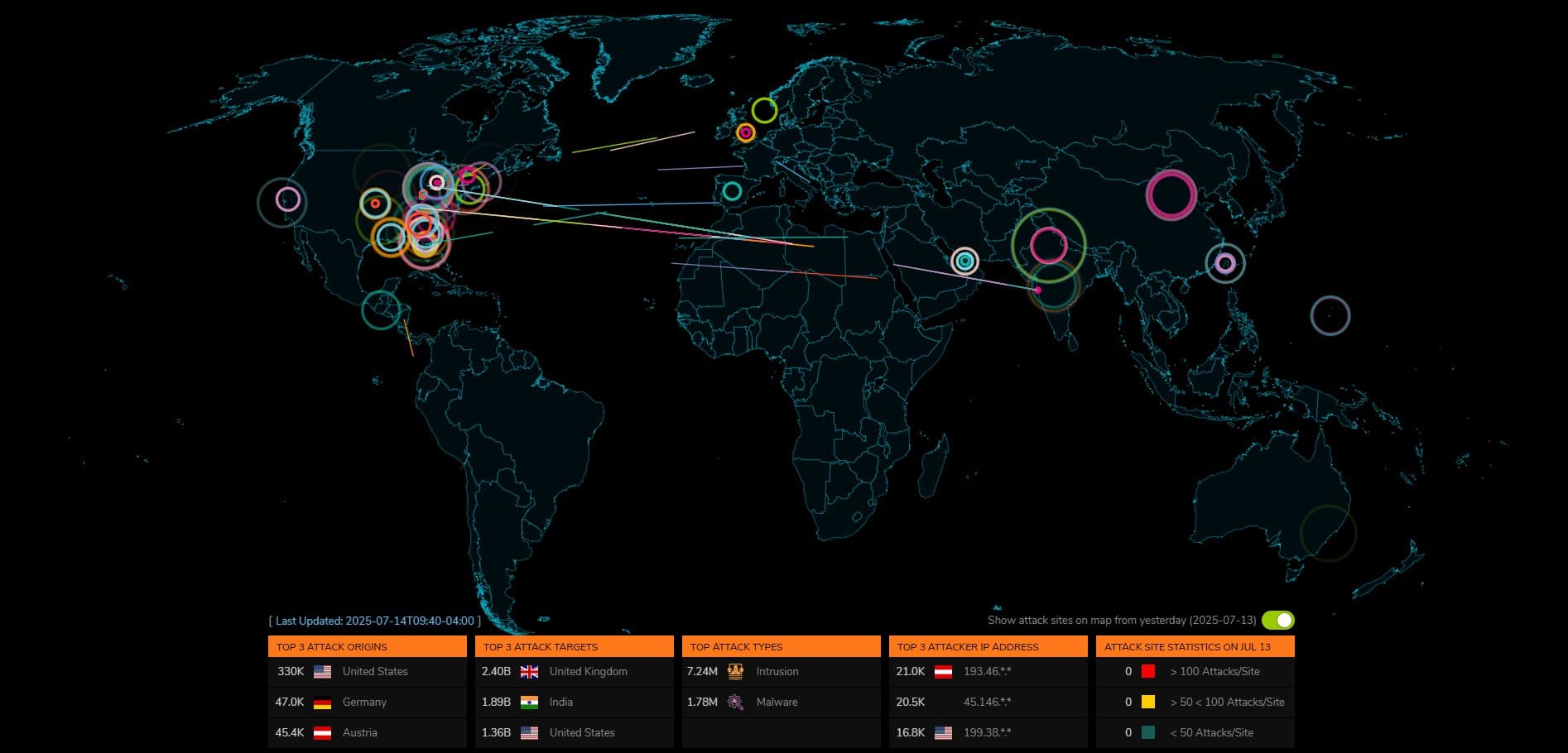Click the large pink circle marker over China
The image size is (1568, 753).
pos(1171,195)
